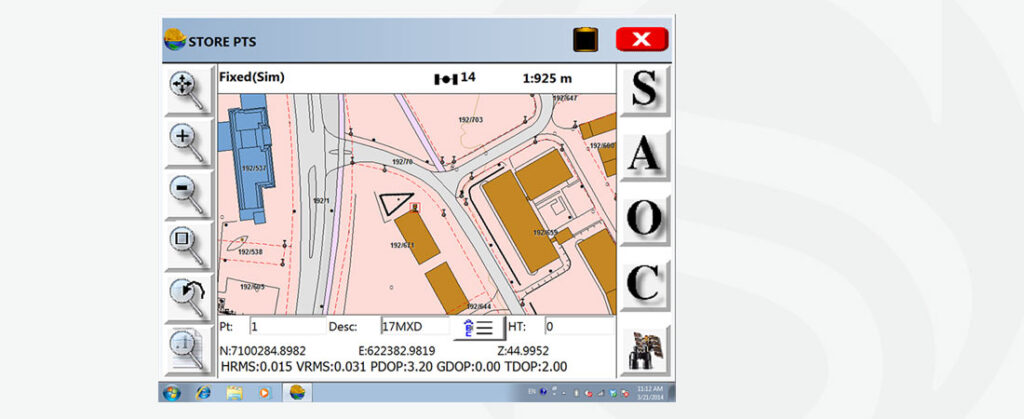
Task: Open Internet Explorer from the taskbar
Action: point(204,392)
